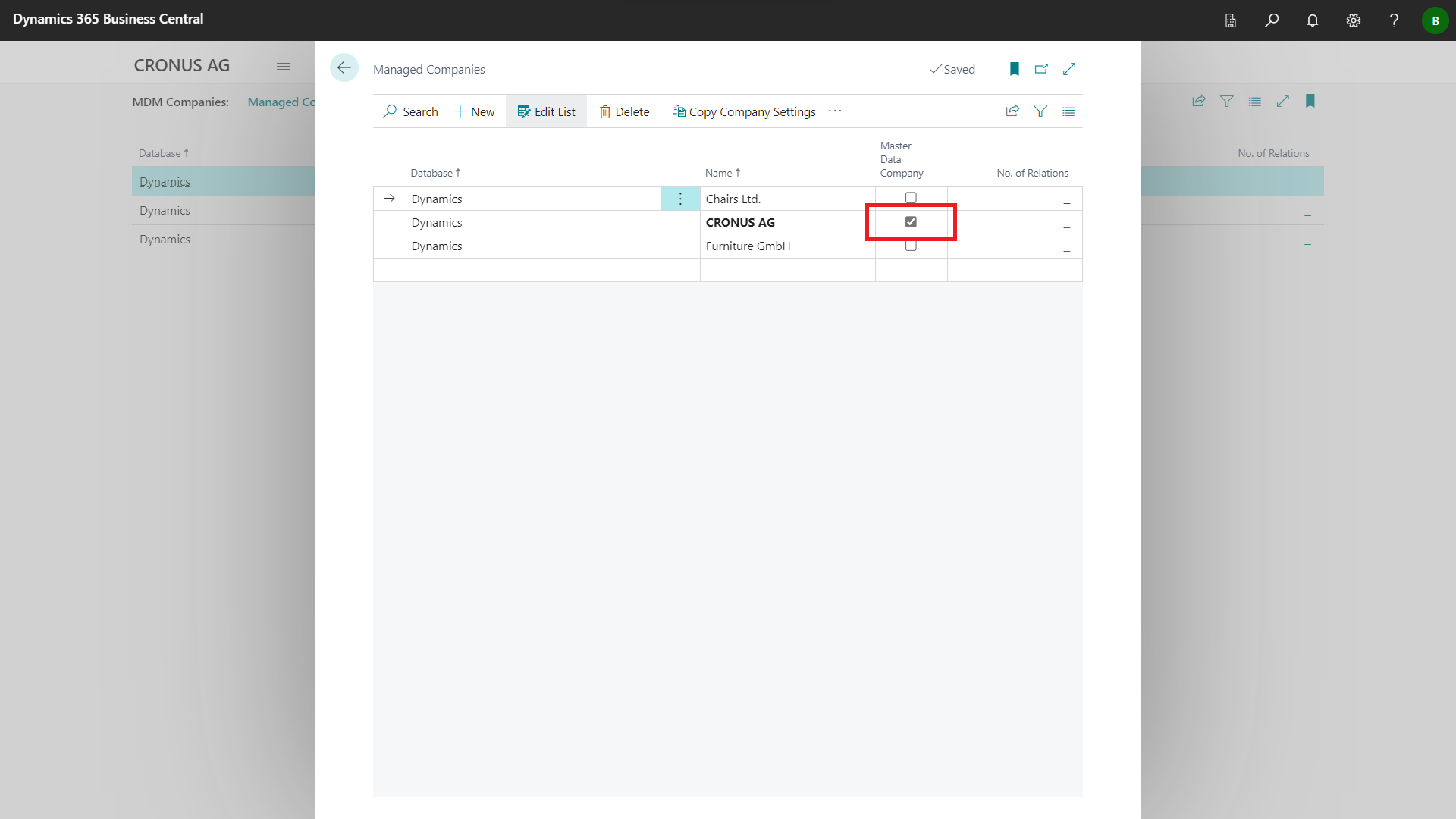Sort by Name column header
Screen dimensions: 1456x819
[723, 173]
